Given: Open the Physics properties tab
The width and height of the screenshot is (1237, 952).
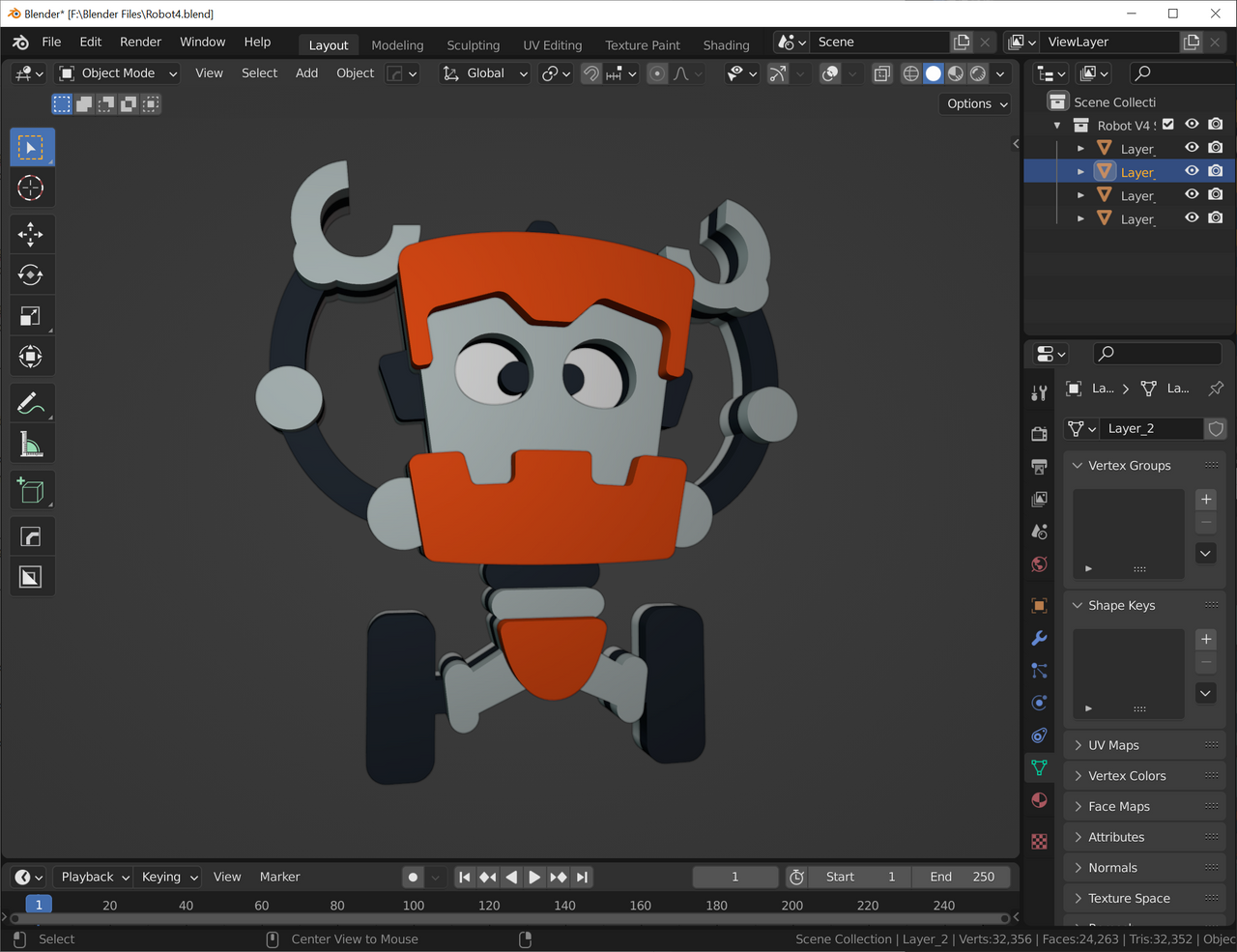Looking at the screenshot, I should [1039, 703].
